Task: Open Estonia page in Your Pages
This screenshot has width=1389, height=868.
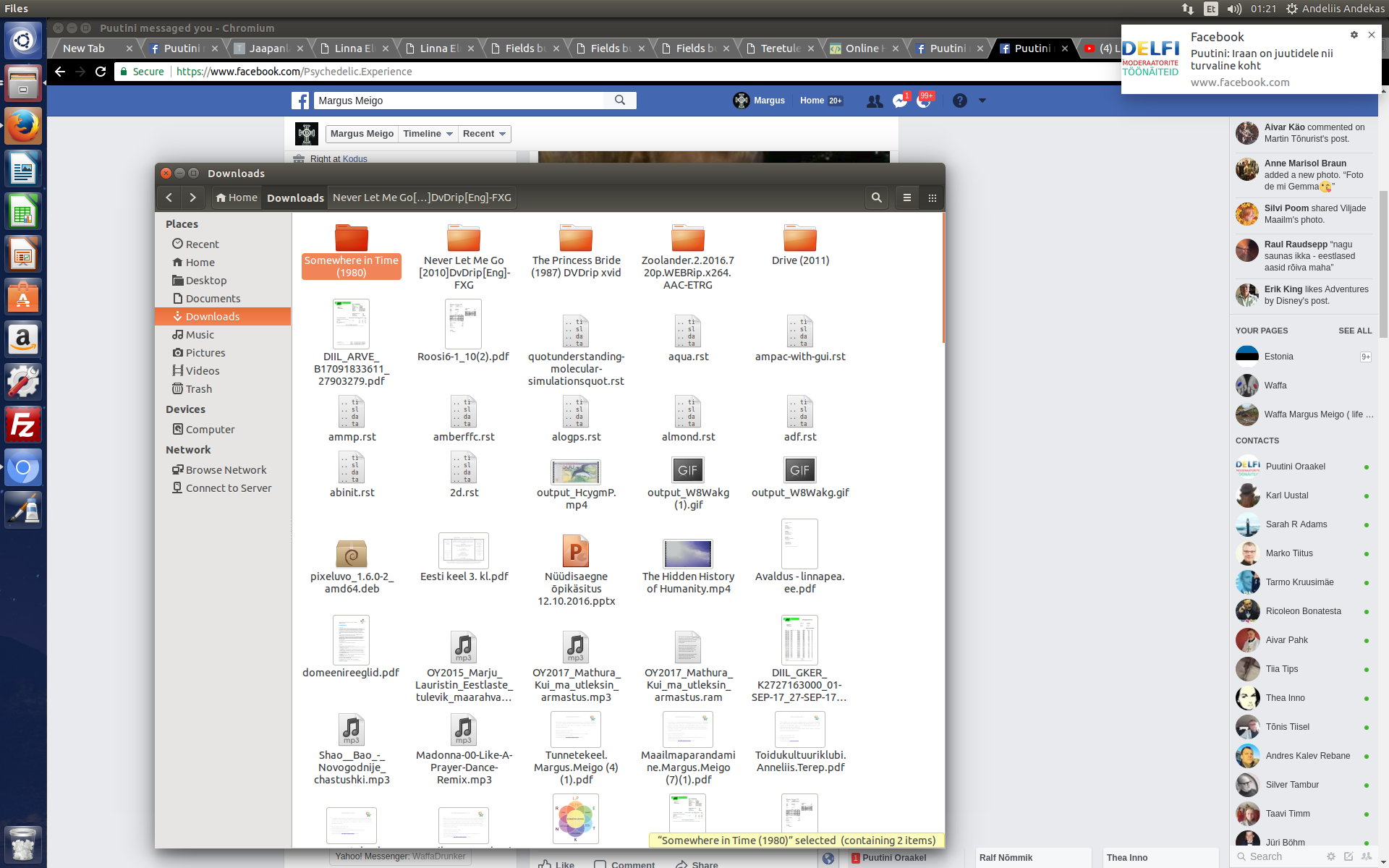Action: [1303, 357]
